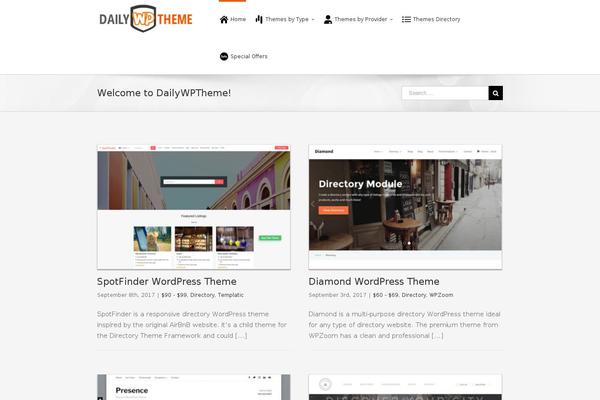The height and width of the screenshot is (400, 600).
Task: Open the SpotFinder WordPress Theme title link
Action: (166, 281)
